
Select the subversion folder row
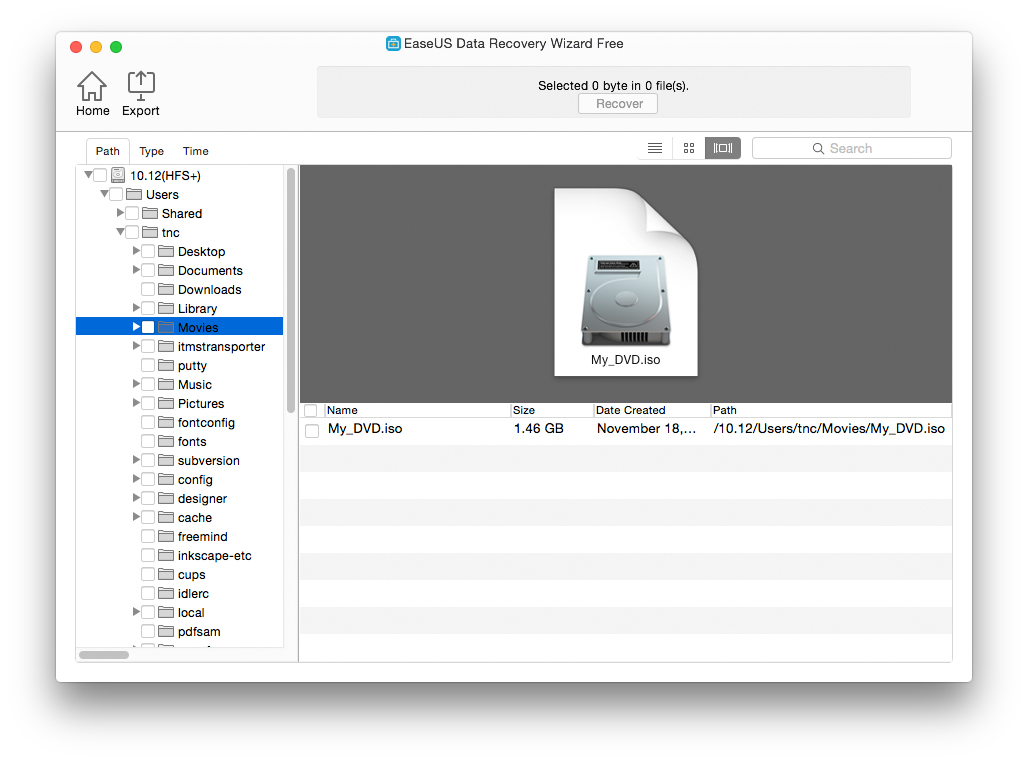coord(180,460)
